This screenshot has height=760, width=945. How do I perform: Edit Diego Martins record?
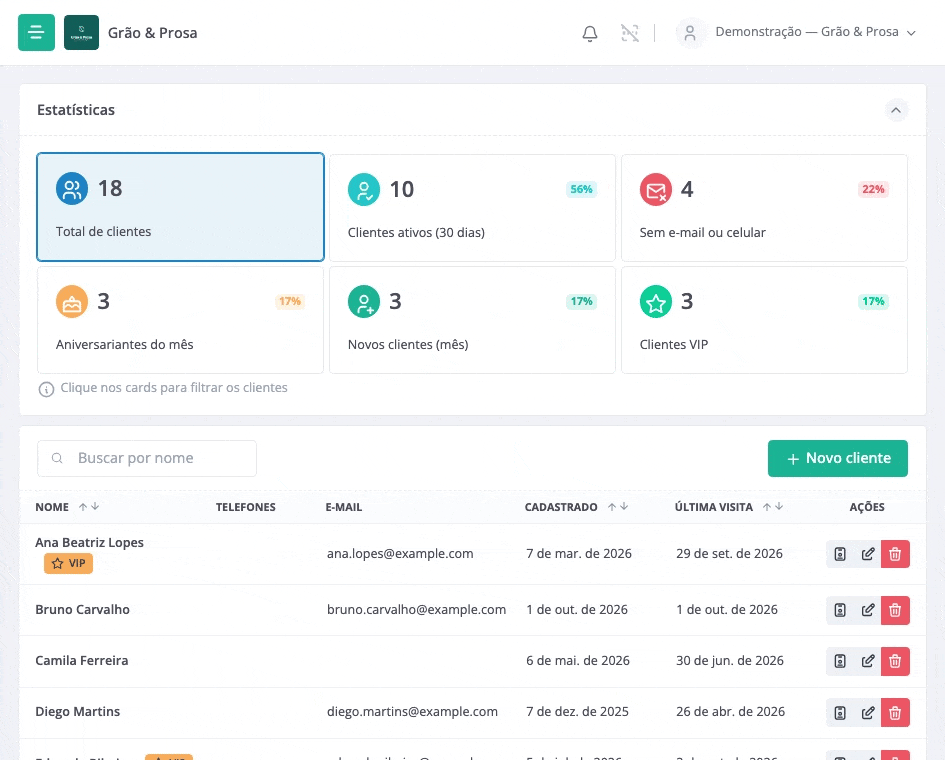[x=867, y=713]
